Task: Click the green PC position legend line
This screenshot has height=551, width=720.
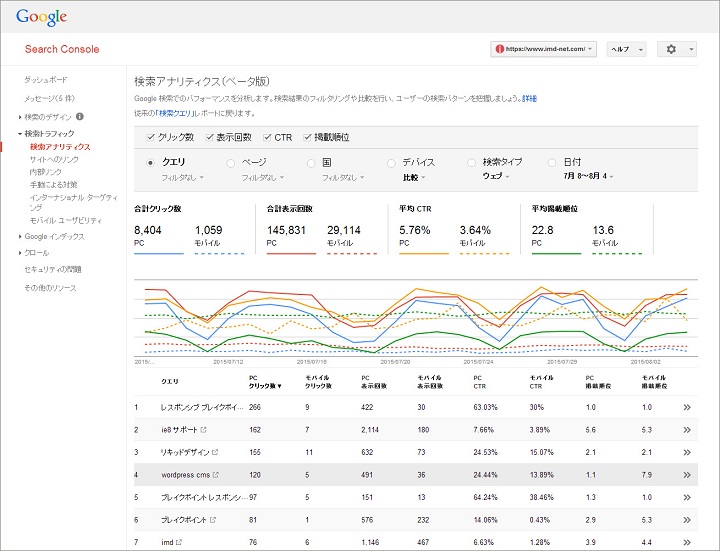Action: pyautogui.click(x=557, y=253)
